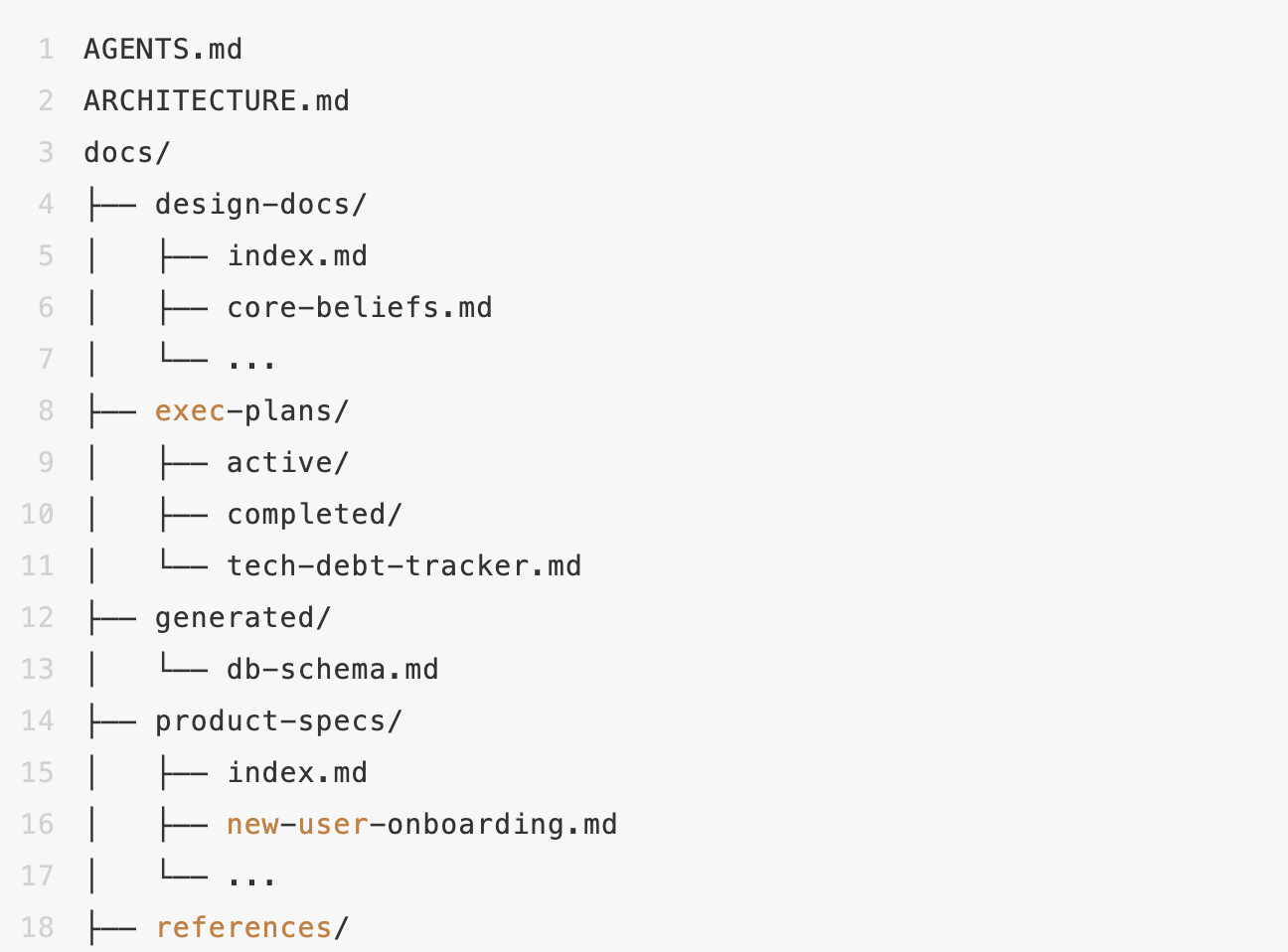Select tech-debt-tracker.md in the tree
Screen dimensions: 1288x952
403,566
